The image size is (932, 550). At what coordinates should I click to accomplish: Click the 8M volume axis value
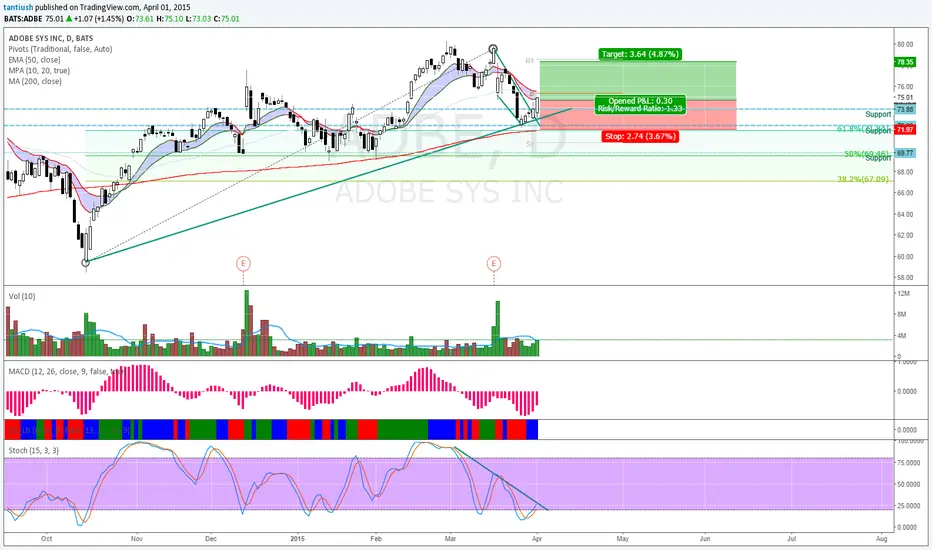[902, 315]
